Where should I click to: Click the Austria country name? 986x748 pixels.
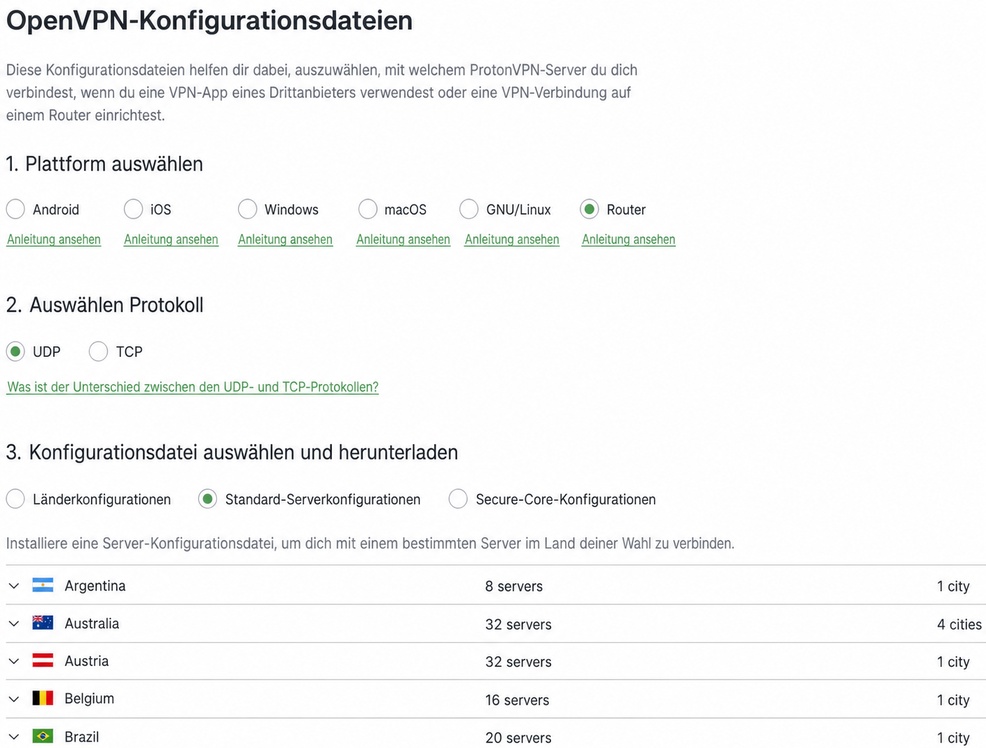(87, 661)
